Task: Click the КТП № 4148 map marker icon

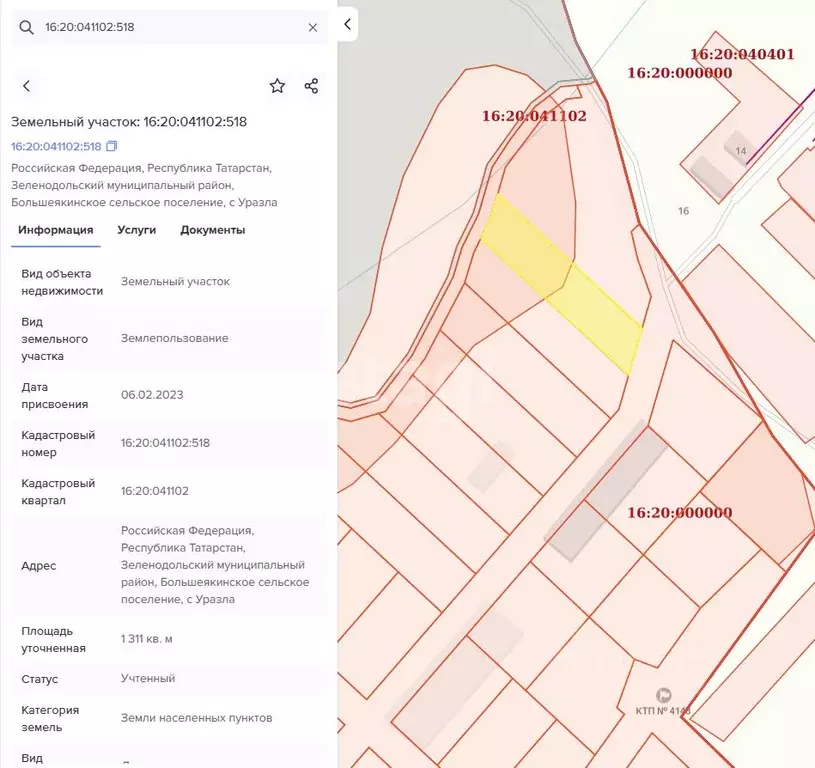Action: click(663, 695)
